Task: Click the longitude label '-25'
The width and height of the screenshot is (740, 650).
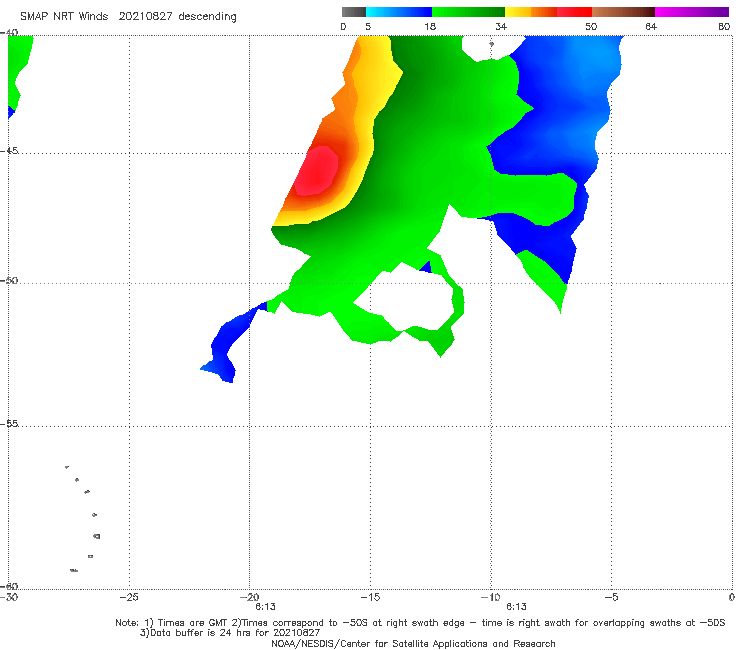Action: (129, 597)
